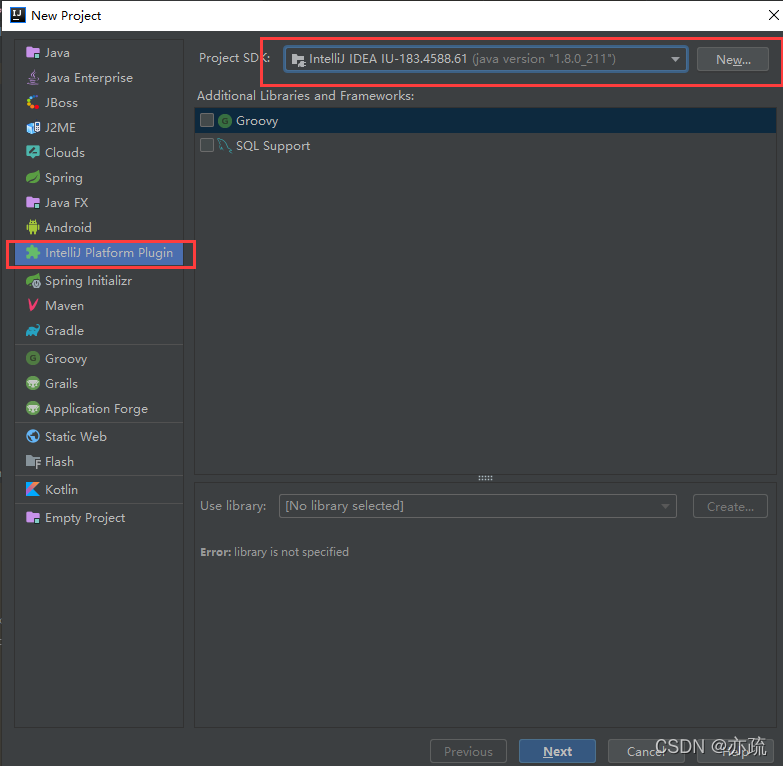Click the Empty Project folder icon

point(33,517)
